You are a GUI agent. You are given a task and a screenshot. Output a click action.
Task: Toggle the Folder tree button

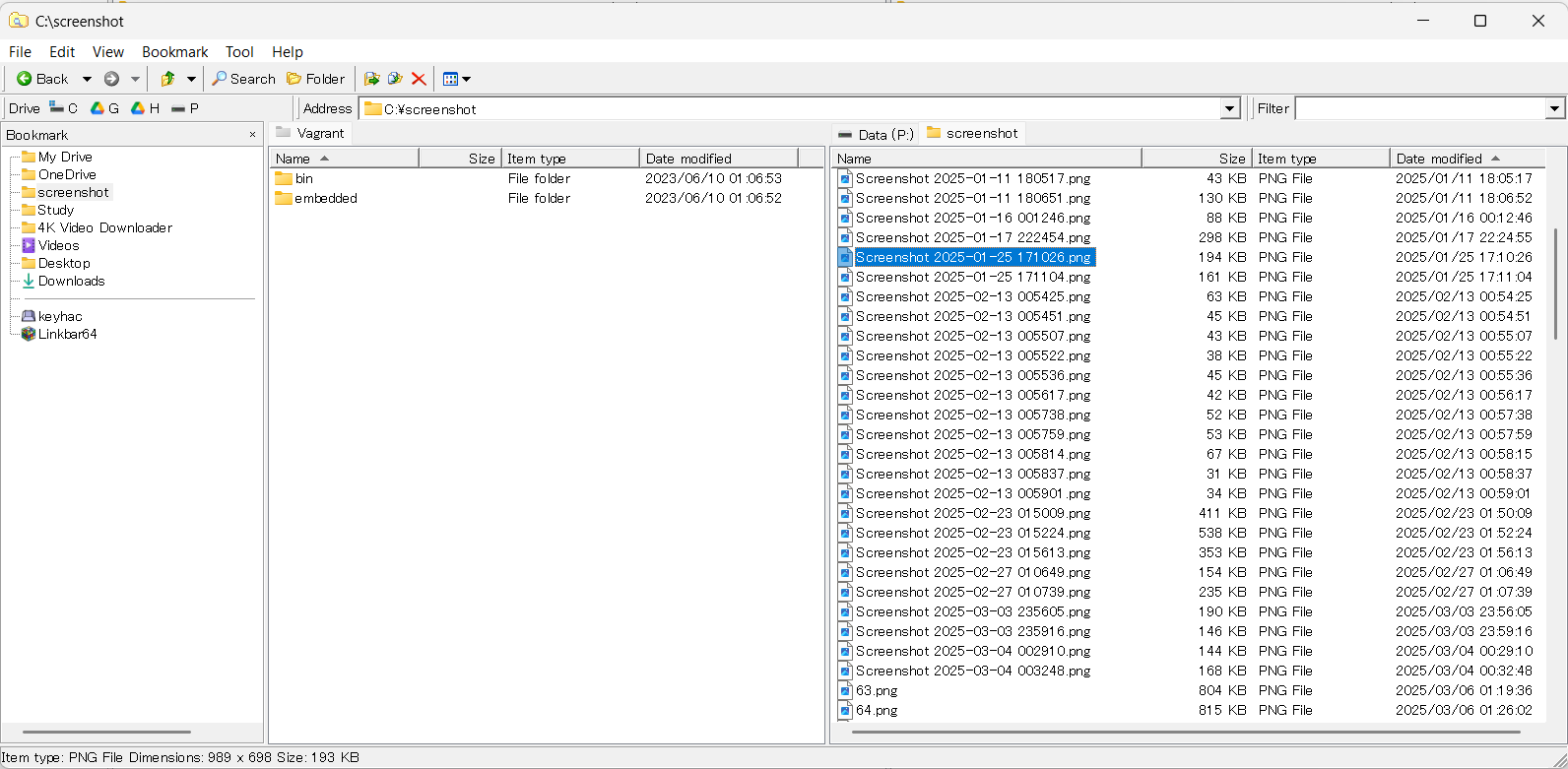315,79
